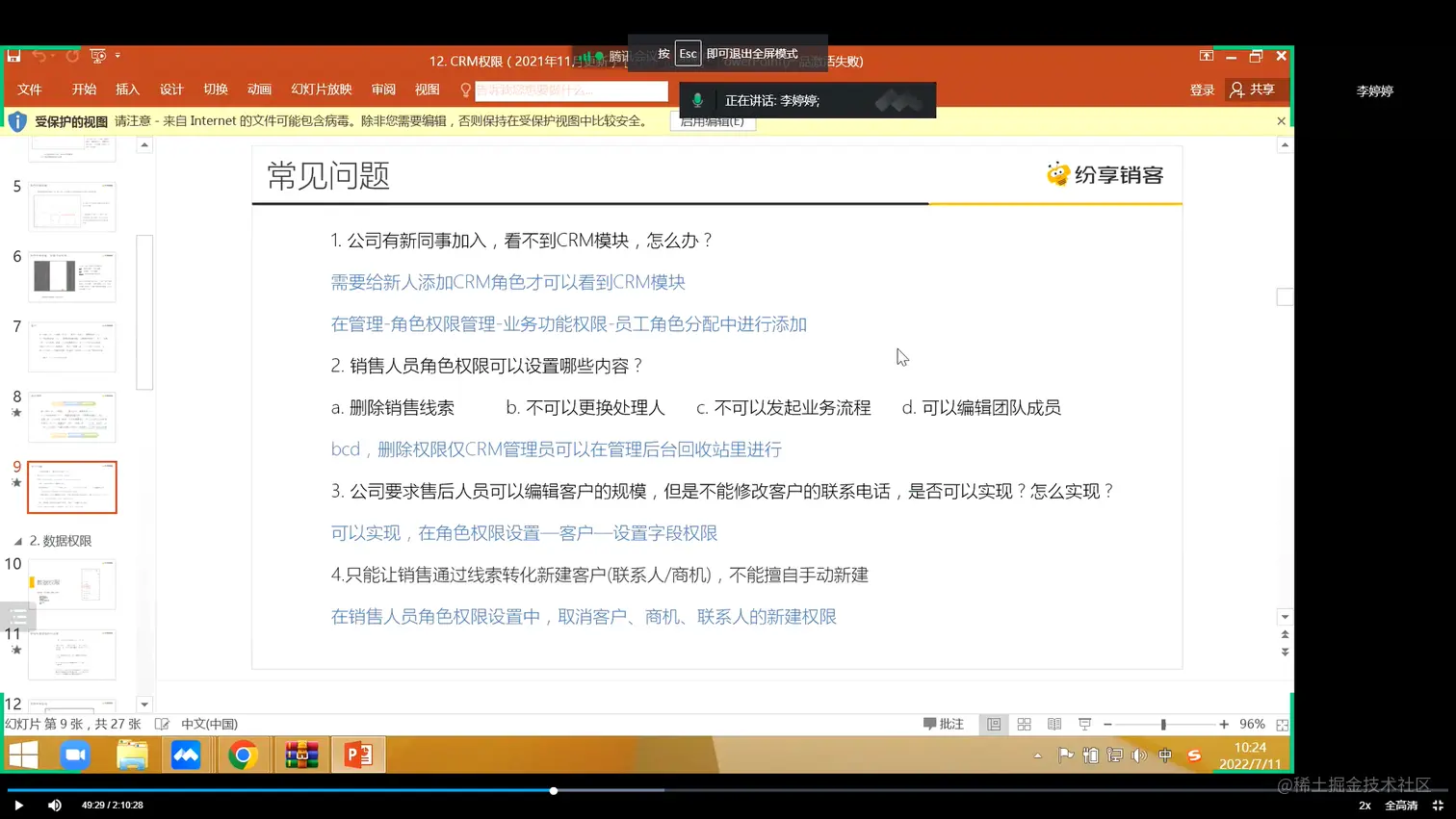Click the slide editor scroll-down arrow
1456x819 pixels.
click(1285, 617)
